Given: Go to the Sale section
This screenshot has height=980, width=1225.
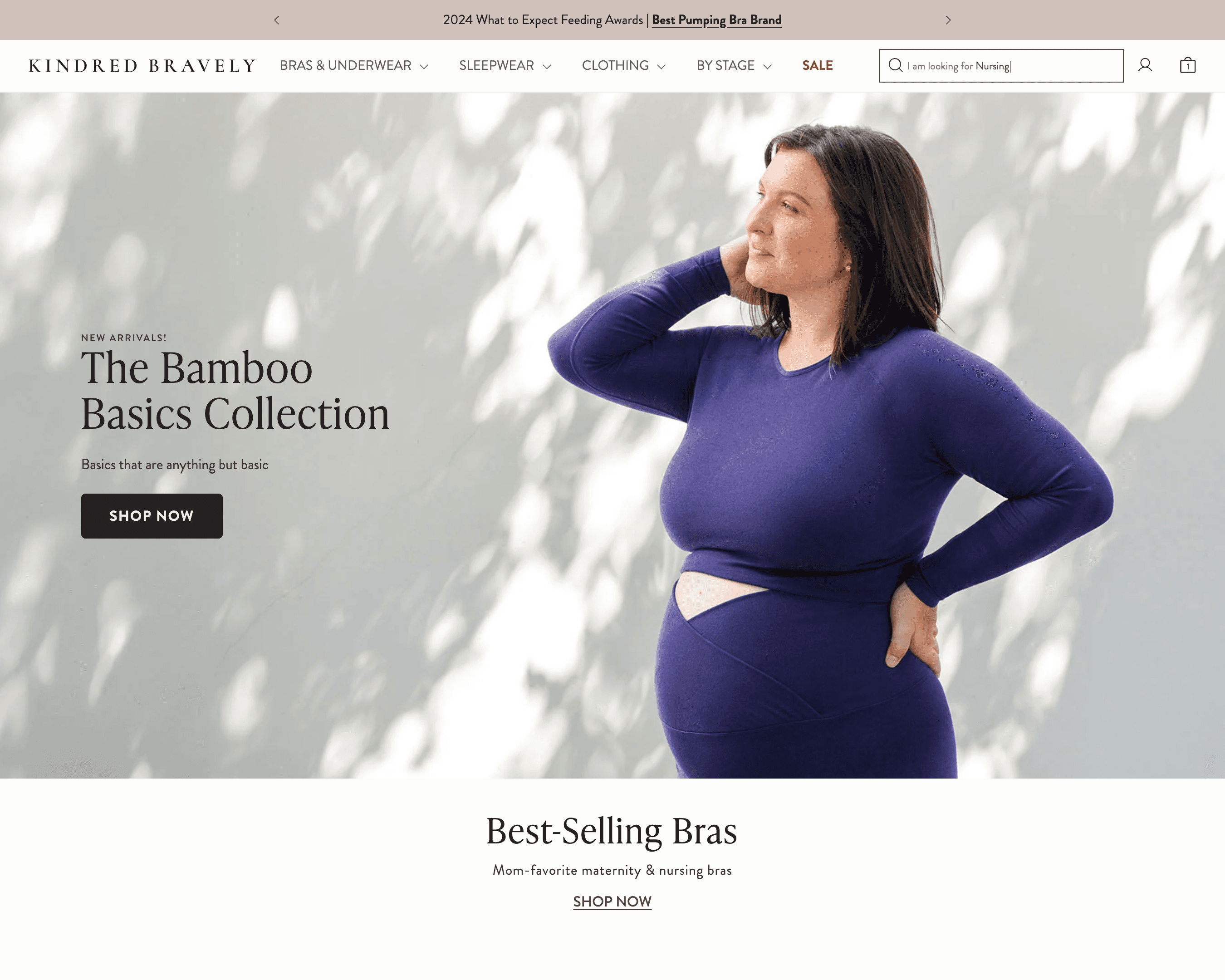Looking at the screenshot, I should coord(817,65).
